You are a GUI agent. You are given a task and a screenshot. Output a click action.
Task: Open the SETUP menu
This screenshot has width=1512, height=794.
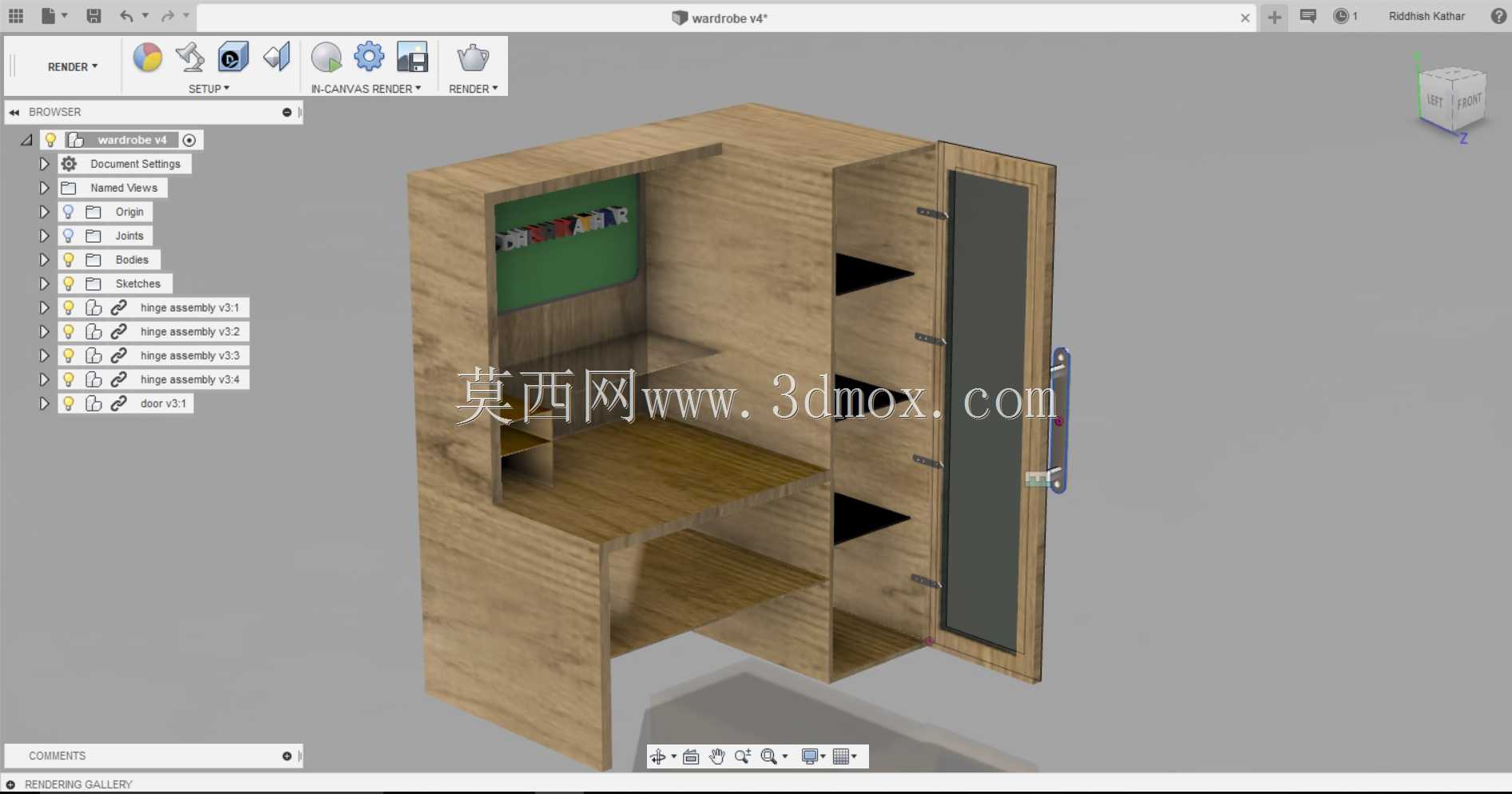click(208, 89)
